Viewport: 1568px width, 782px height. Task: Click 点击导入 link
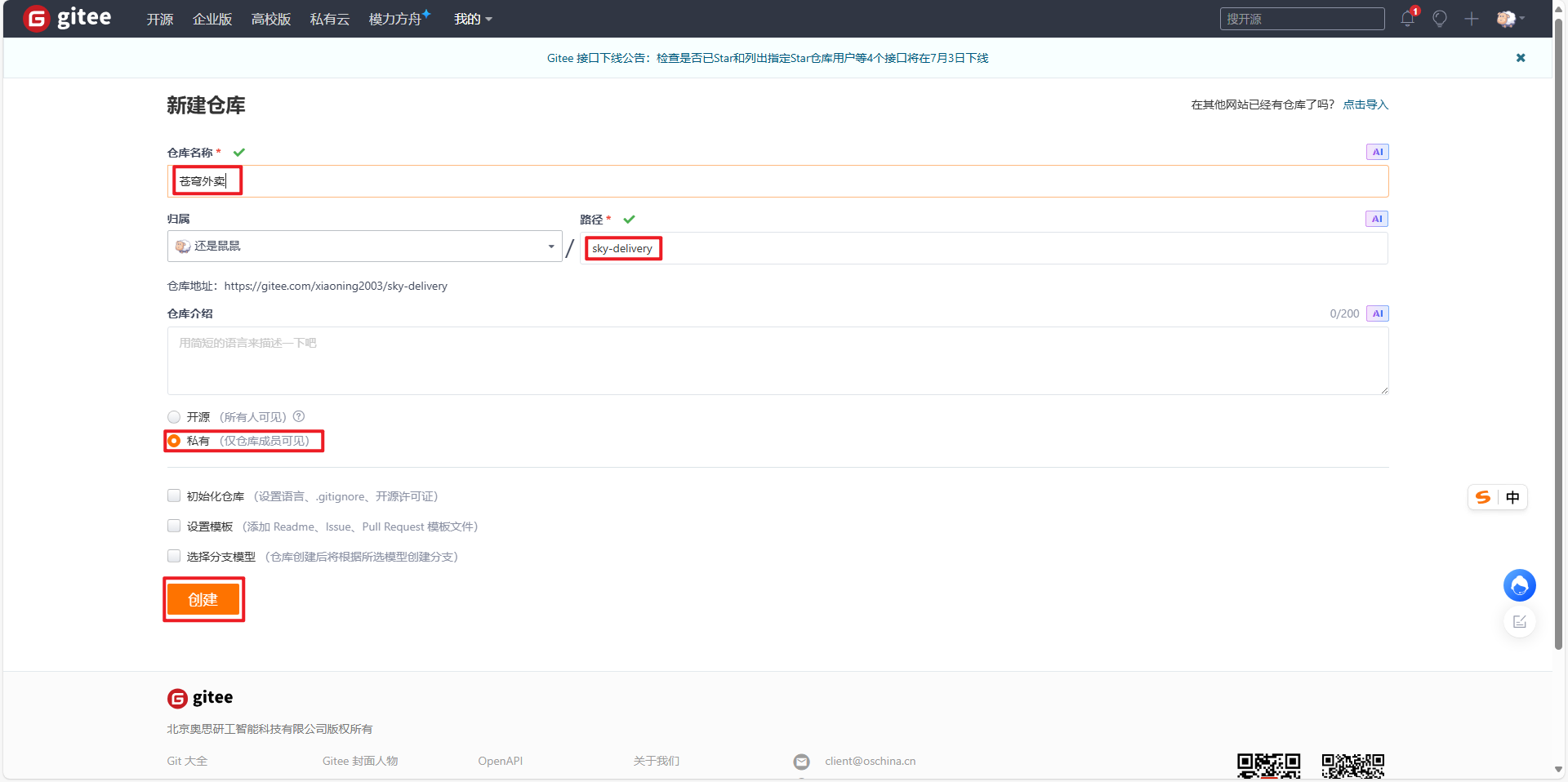(x=1365, y=104)
